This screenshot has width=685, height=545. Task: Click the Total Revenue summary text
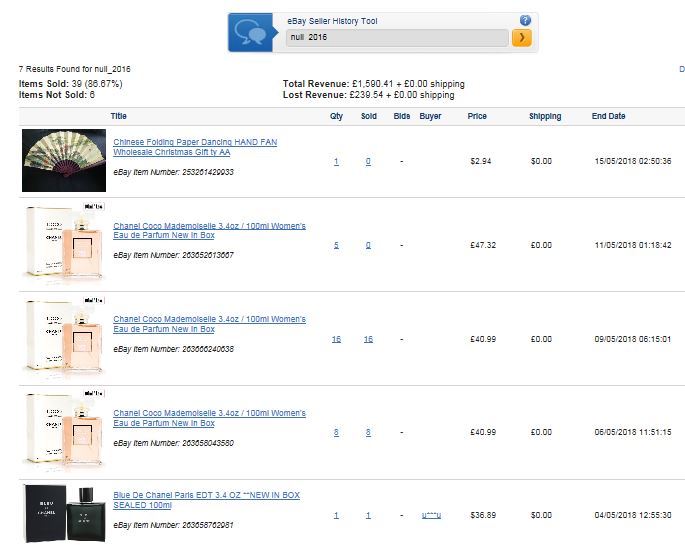tap(374, 84)
